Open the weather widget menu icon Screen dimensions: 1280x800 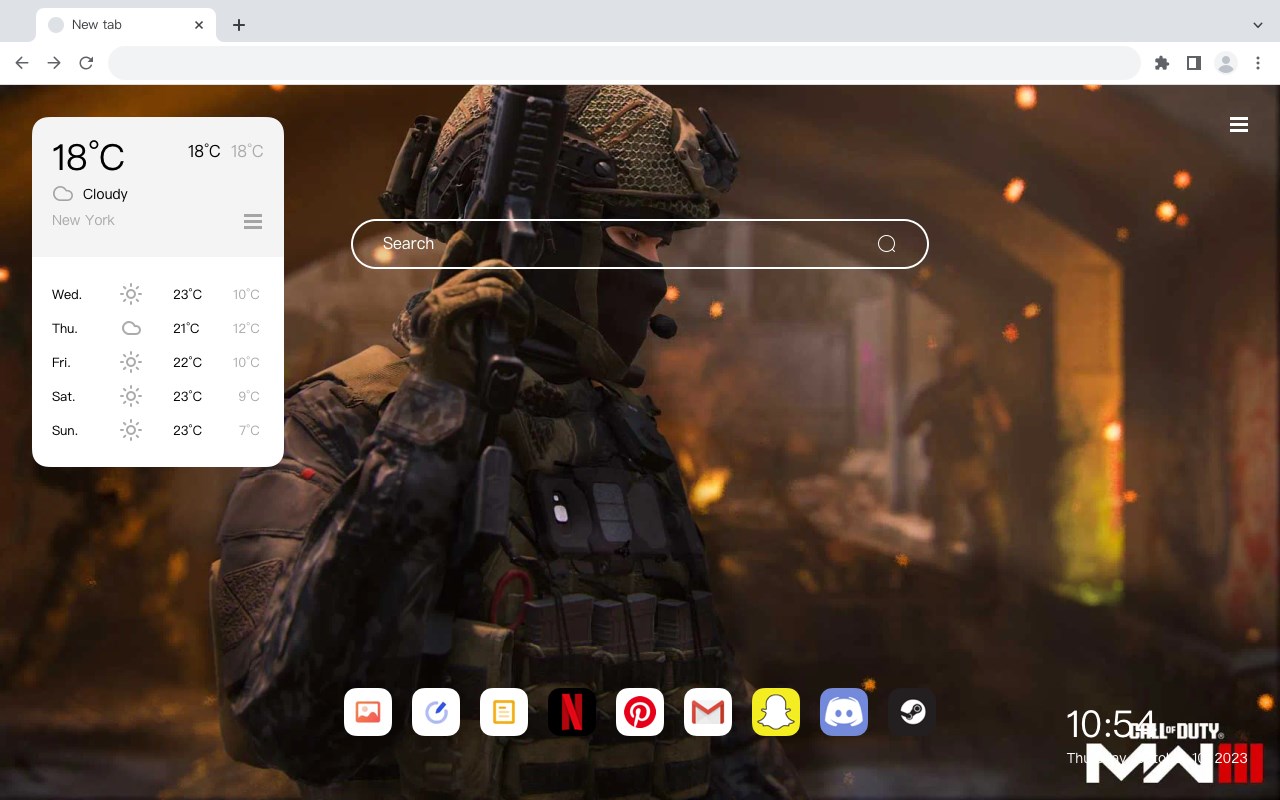(x=253, y=221)
